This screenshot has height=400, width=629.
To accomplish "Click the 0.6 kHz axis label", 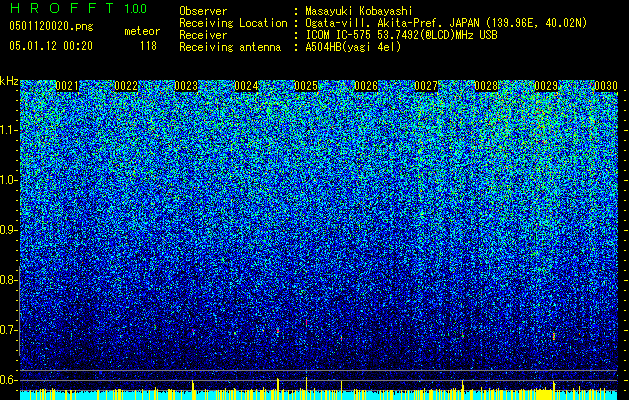I will (8, 380).
